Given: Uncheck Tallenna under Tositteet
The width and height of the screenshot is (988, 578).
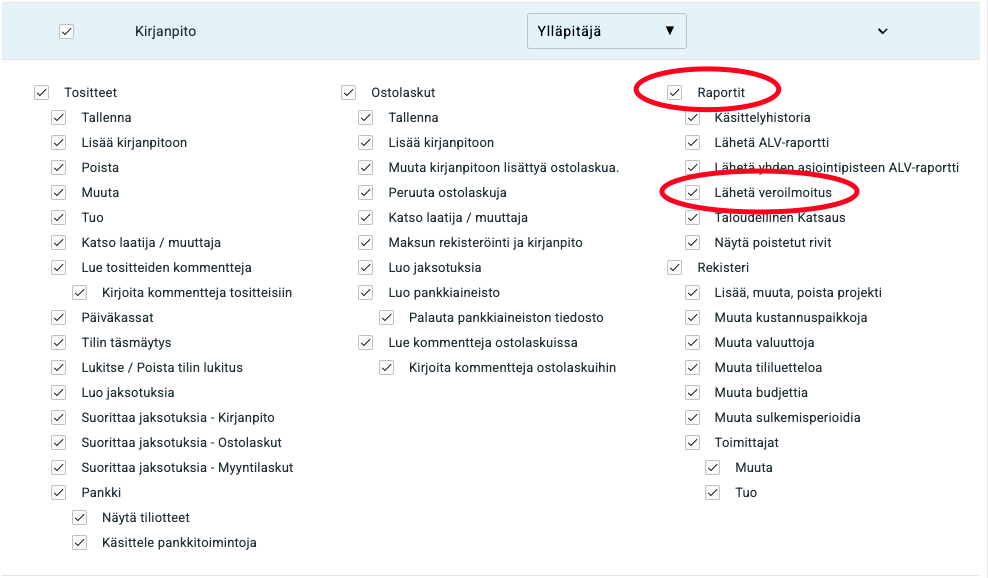Looking at the screenshot, I should [59, 117].
